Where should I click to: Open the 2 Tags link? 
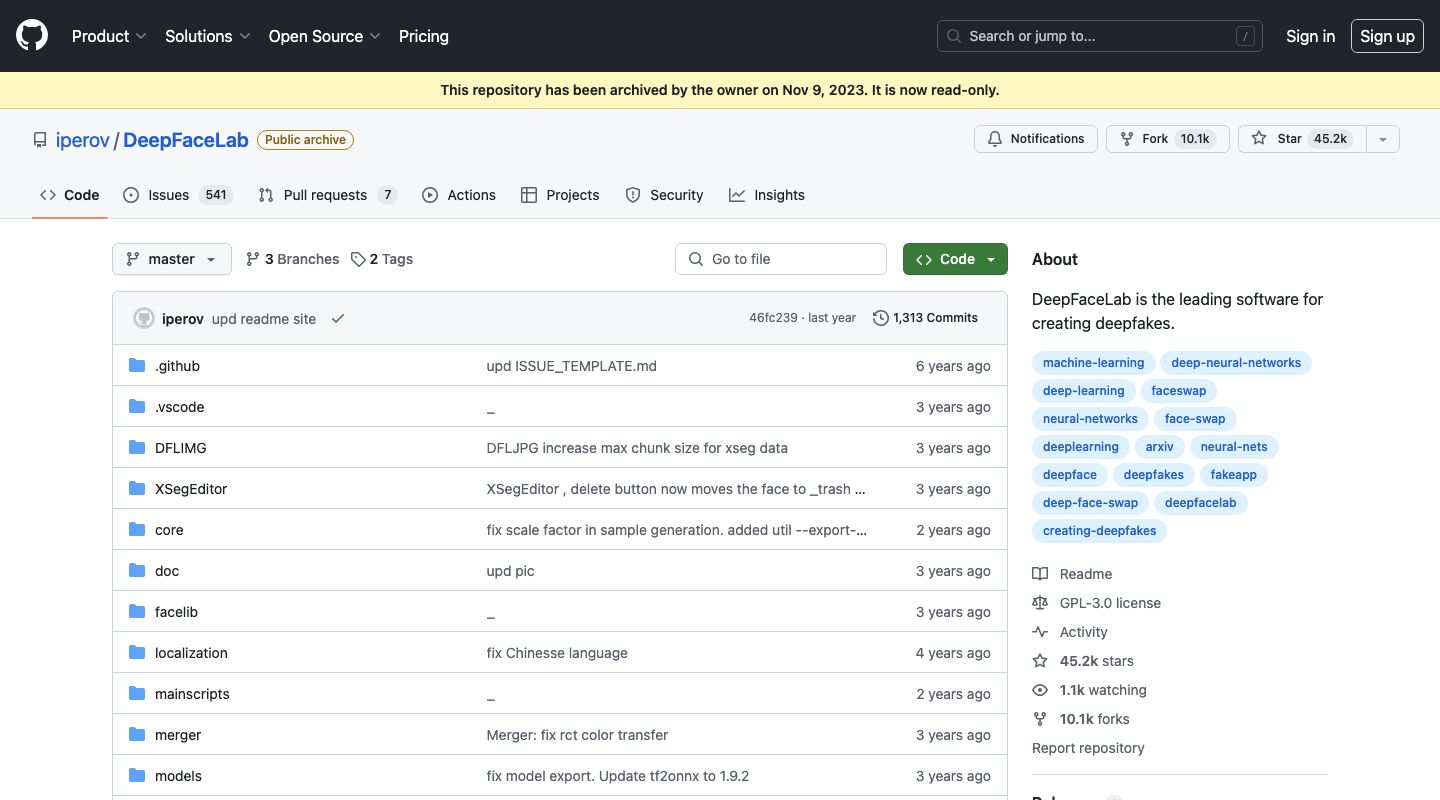pyautogui.click(x=382, y=259)
